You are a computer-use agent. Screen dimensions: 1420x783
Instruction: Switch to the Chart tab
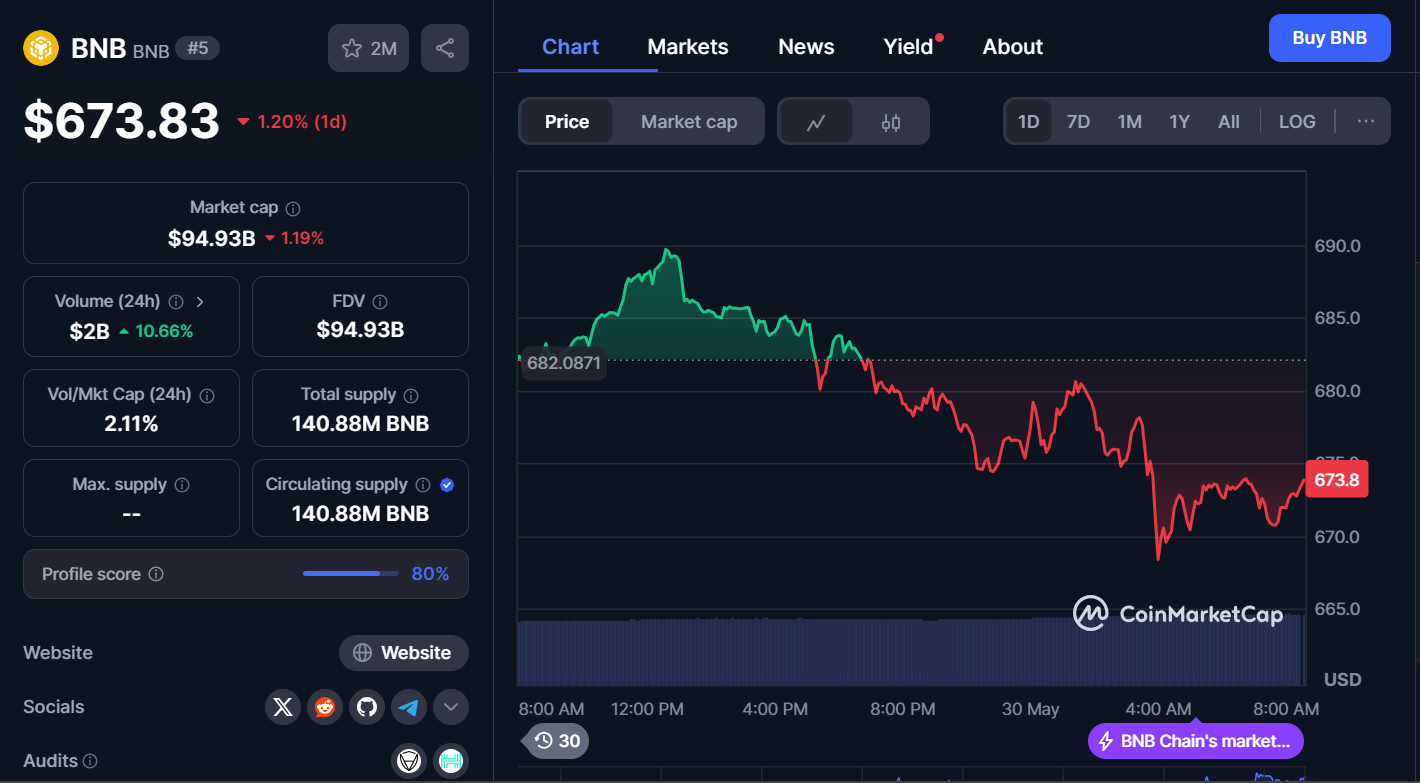tap(570, 47)
